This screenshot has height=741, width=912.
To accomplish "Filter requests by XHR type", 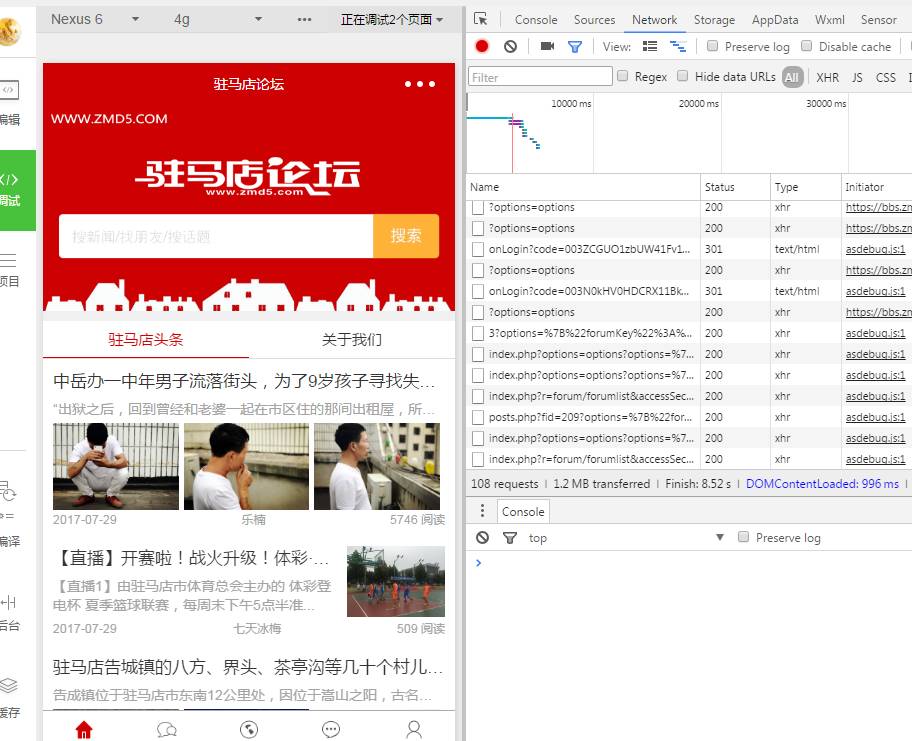I will point(827,77).
